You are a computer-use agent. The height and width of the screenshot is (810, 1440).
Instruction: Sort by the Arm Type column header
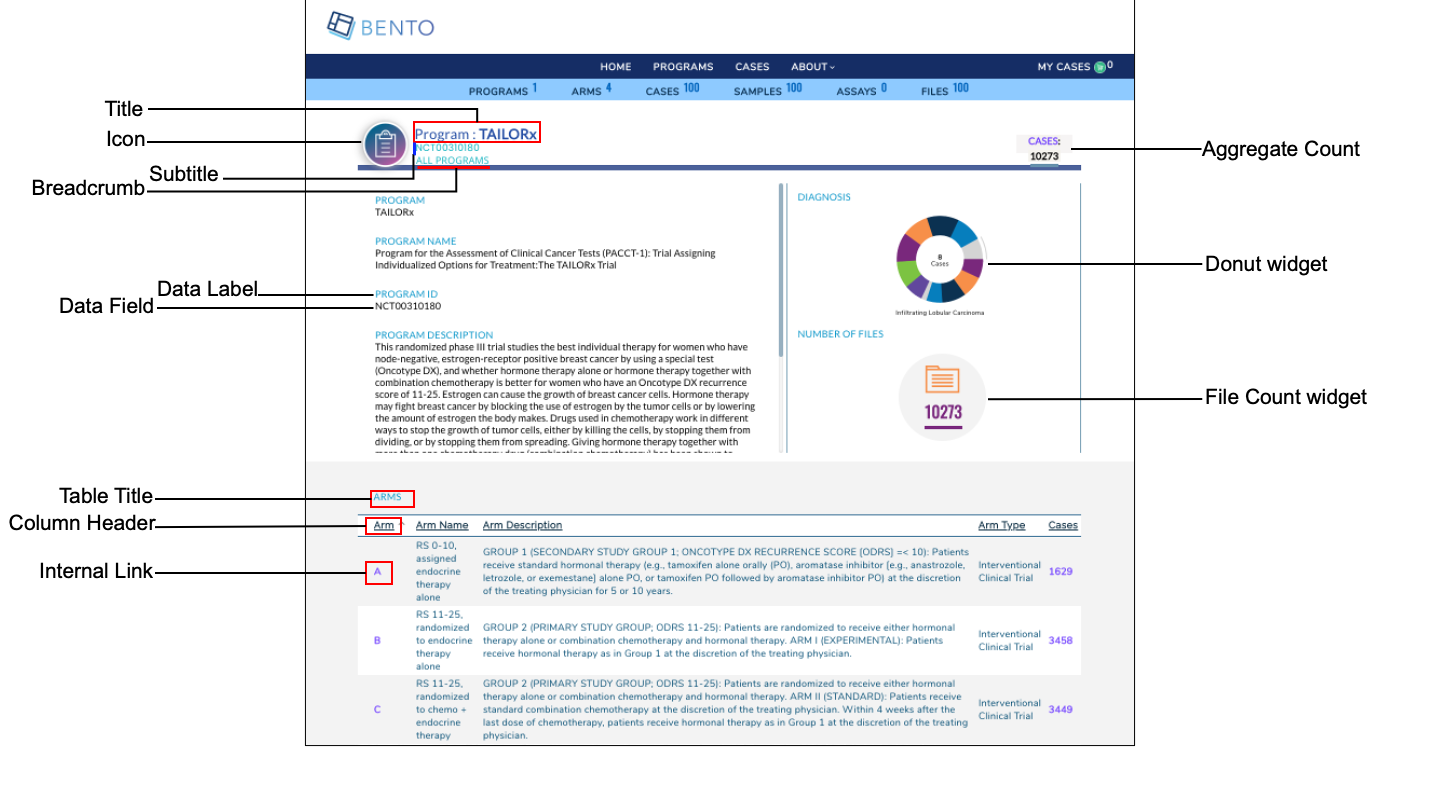click(x=1001, y=525)
